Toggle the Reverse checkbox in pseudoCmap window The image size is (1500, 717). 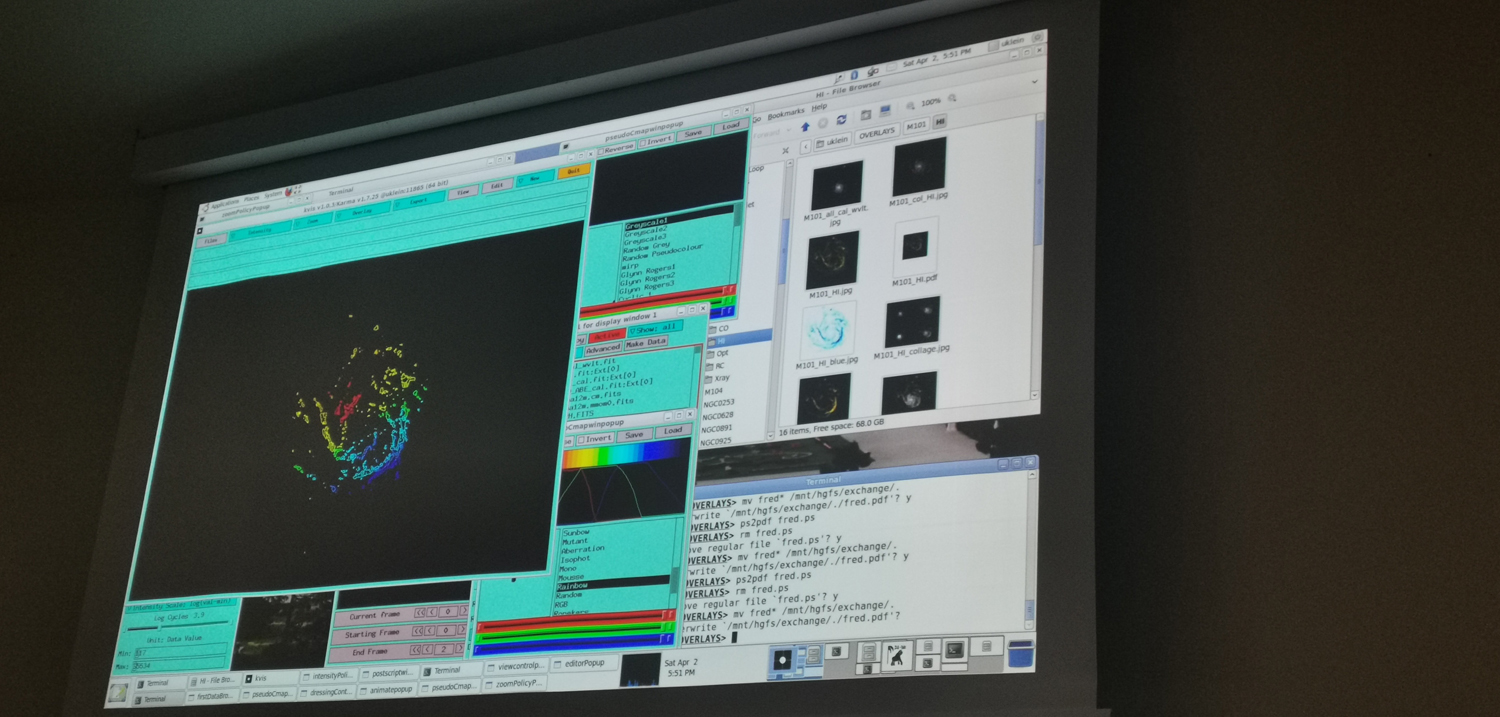click(x=616, y=149)
